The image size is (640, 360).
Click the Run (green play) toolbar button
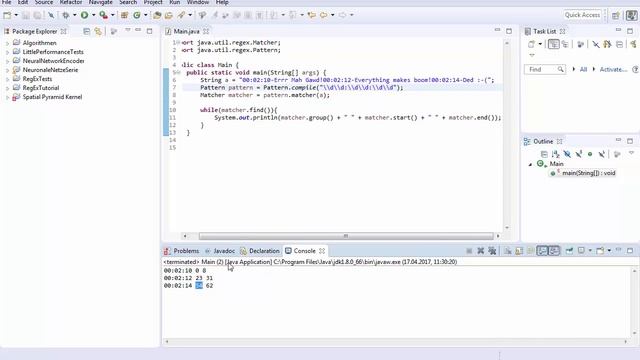pos(84,15)
